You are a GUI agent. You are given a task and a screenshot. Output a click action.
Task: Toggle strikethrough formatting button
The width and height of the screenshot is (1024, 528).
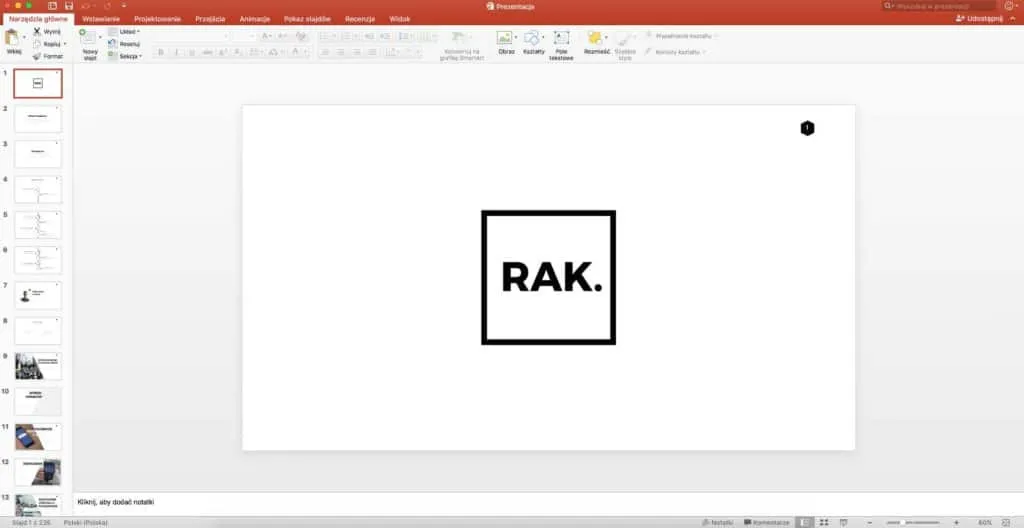tap(207, 52)
